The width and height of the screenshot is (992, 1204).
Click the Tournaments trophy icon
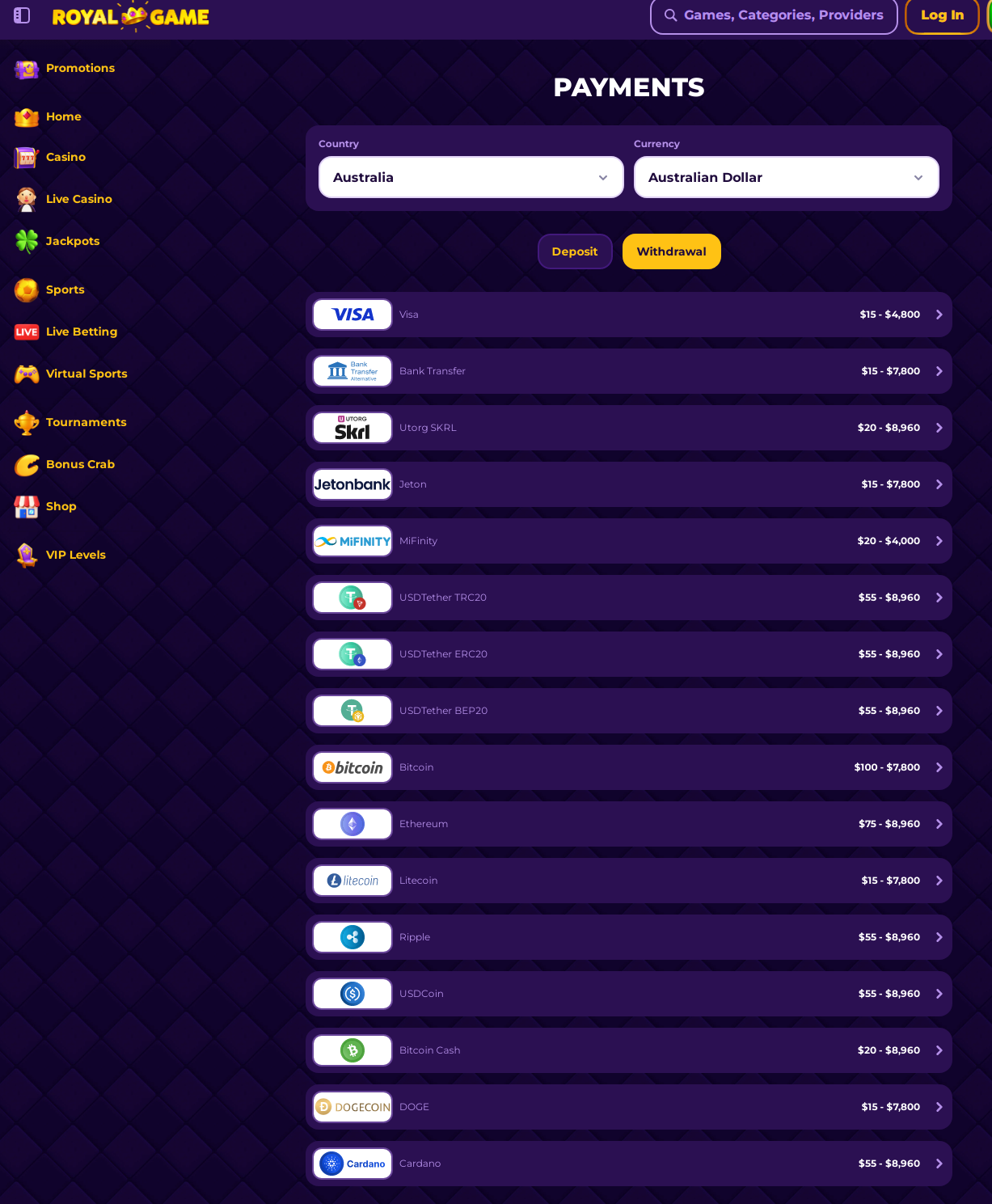click(x=26, y=422)
